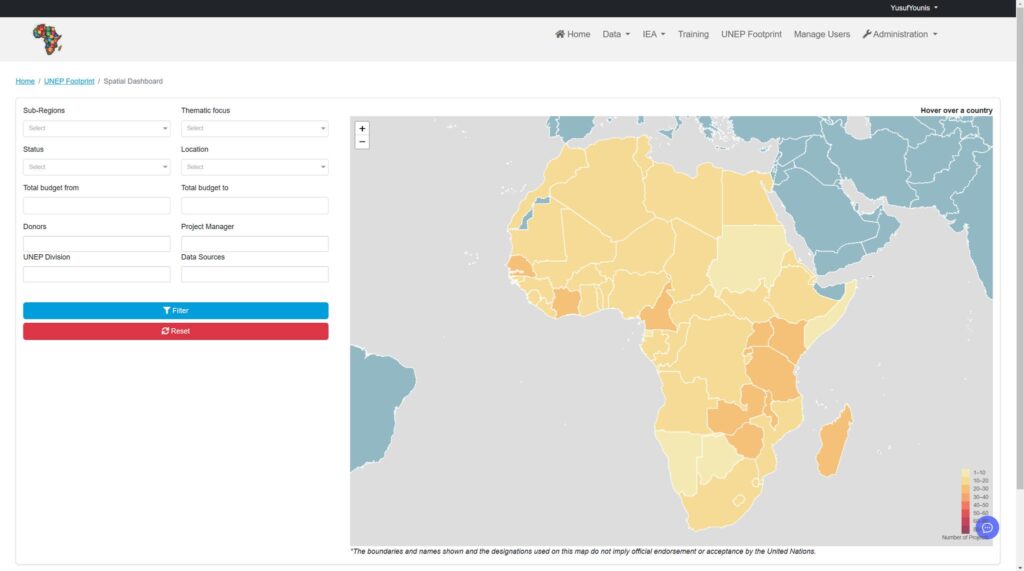Viewport: 1024px width, 571px height.
Task: Open the Training page
Action: 693,34
